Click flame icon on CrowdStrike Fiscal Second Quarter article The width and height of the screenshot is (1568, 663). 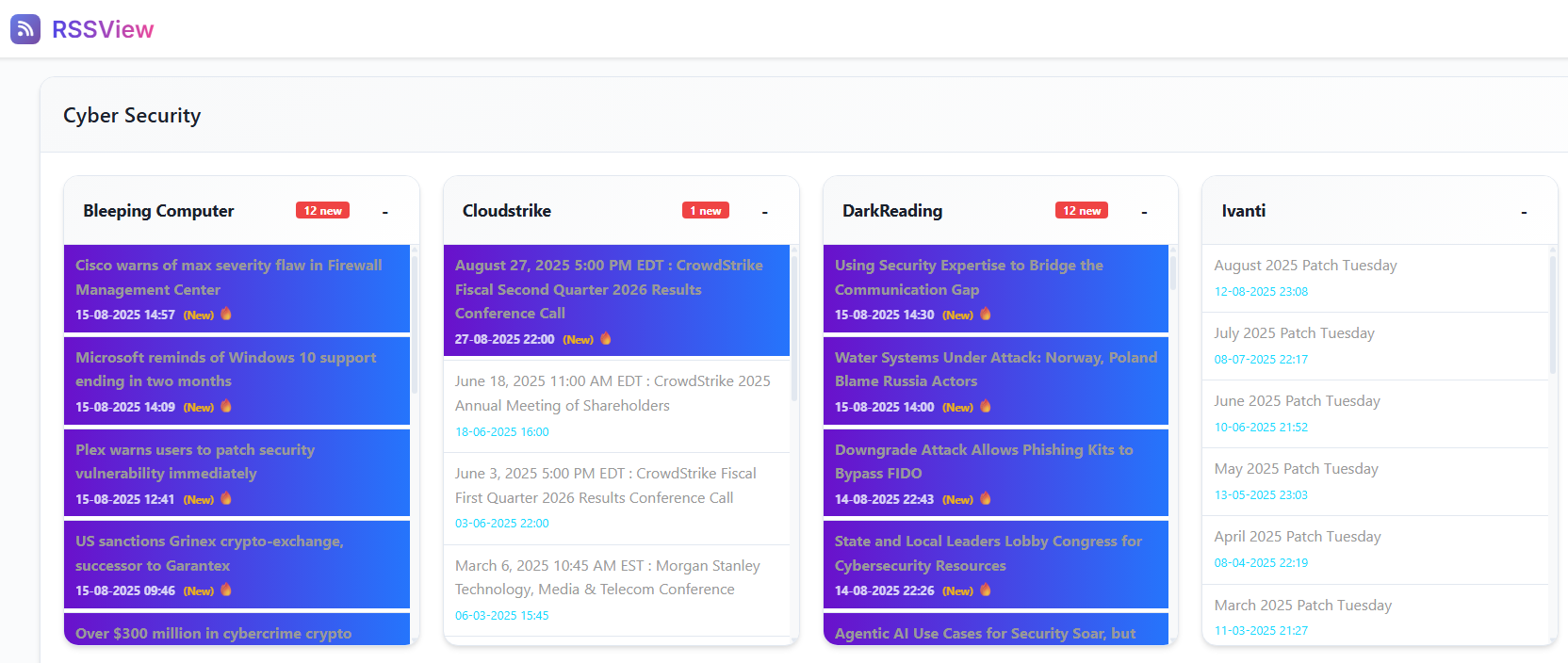pyautogui.click(x=606, y=338)
